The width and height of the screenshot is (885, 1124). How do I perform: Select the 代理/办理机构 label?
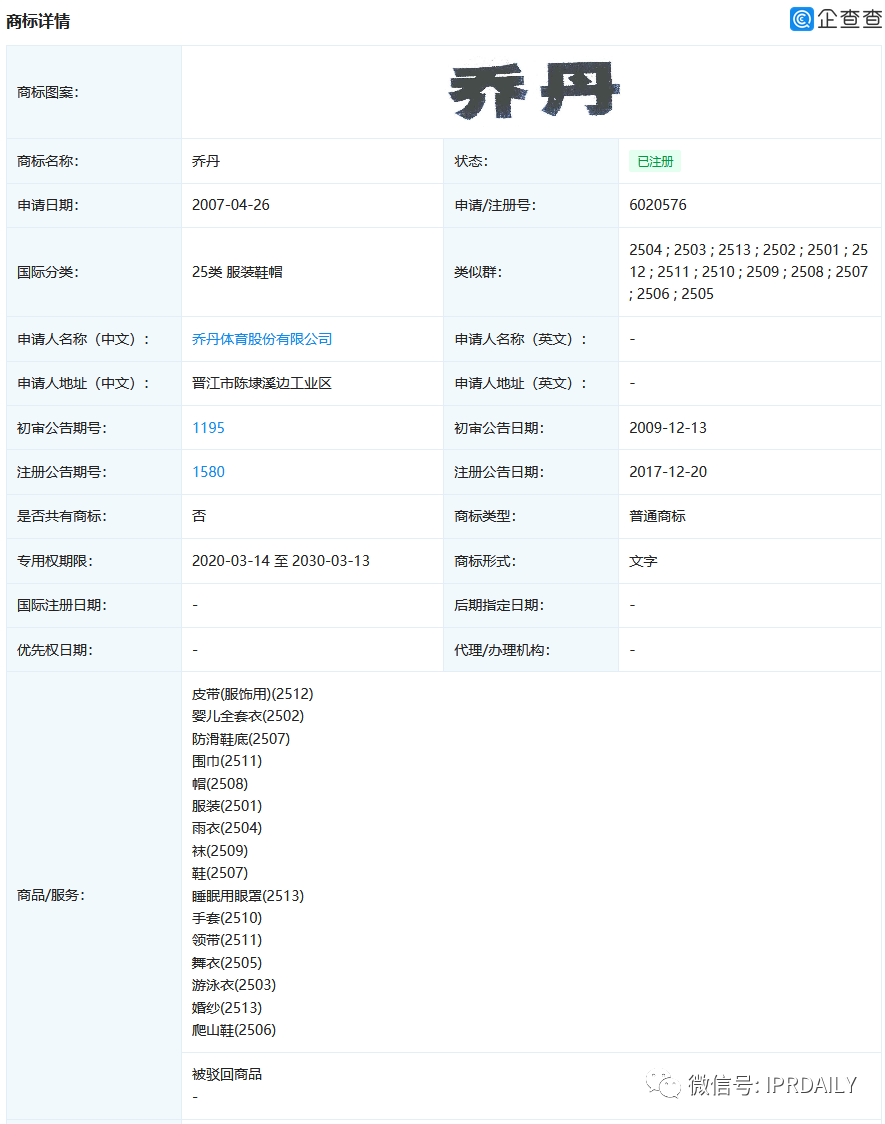tap(502, 650)
